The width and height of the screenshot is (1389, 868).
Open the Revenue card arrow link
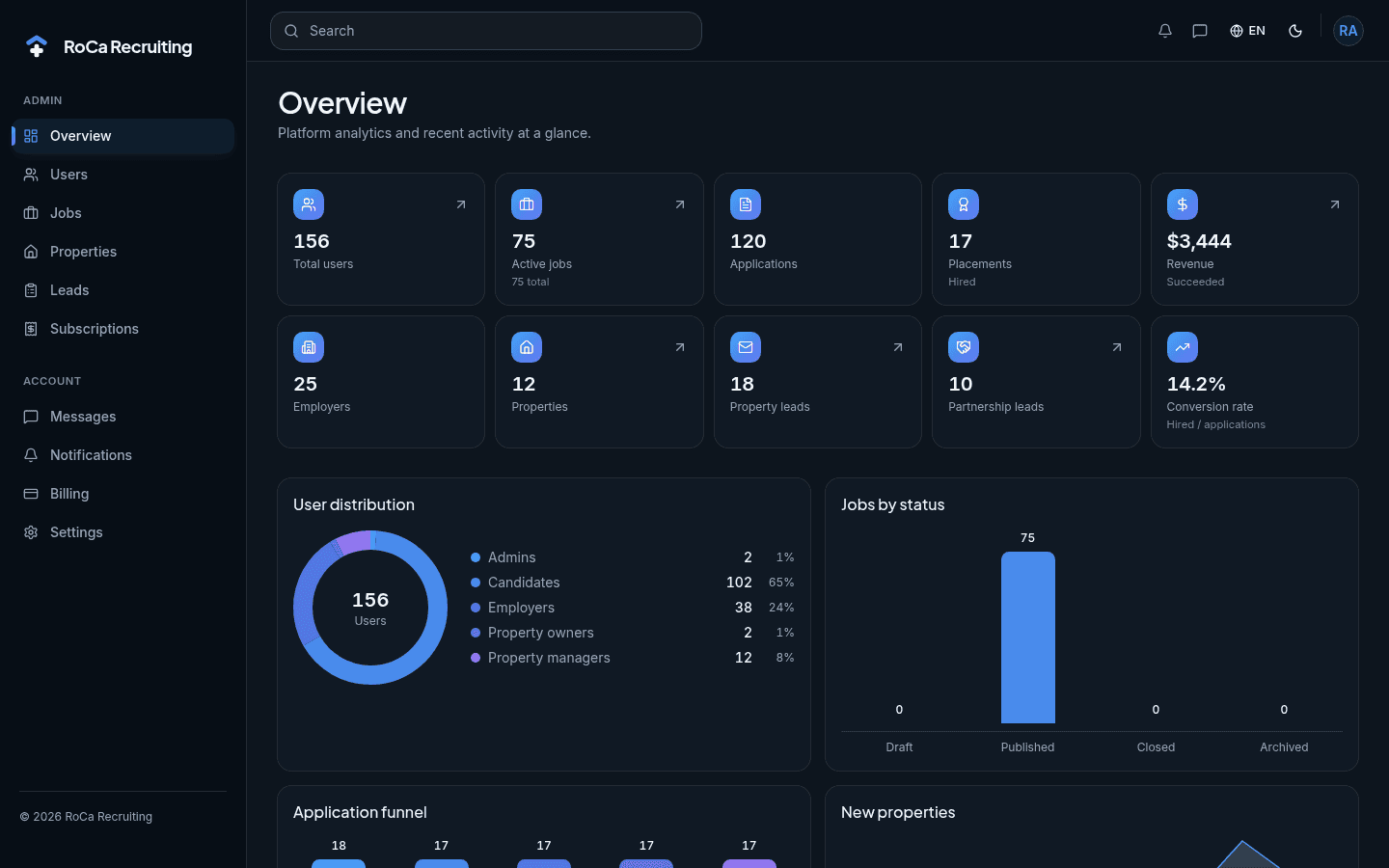click(1335, 204)
